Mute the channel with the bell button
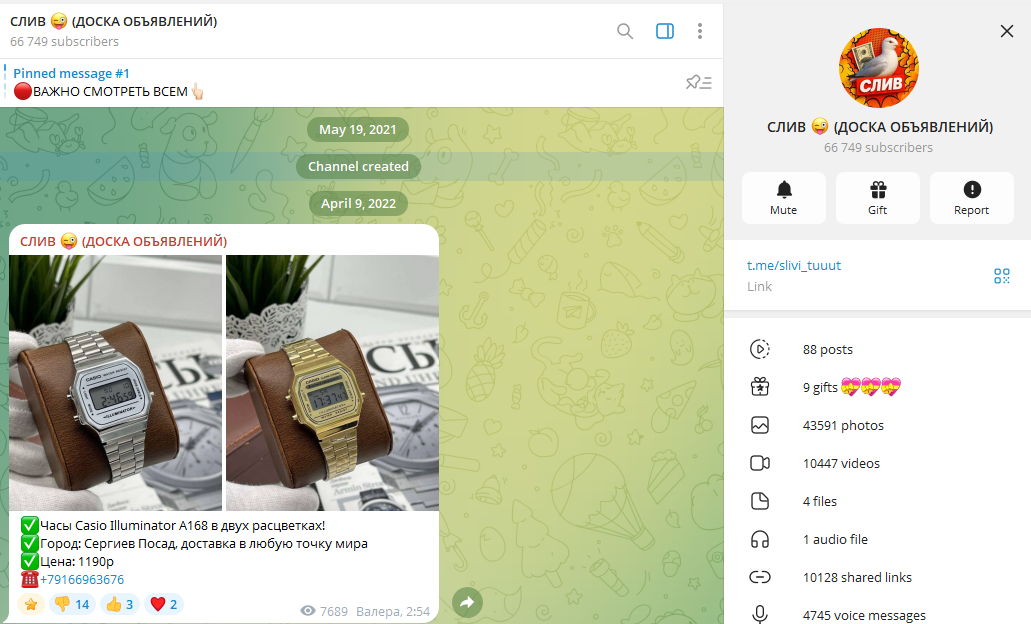1031x624 pixels. tap(784, 198)
